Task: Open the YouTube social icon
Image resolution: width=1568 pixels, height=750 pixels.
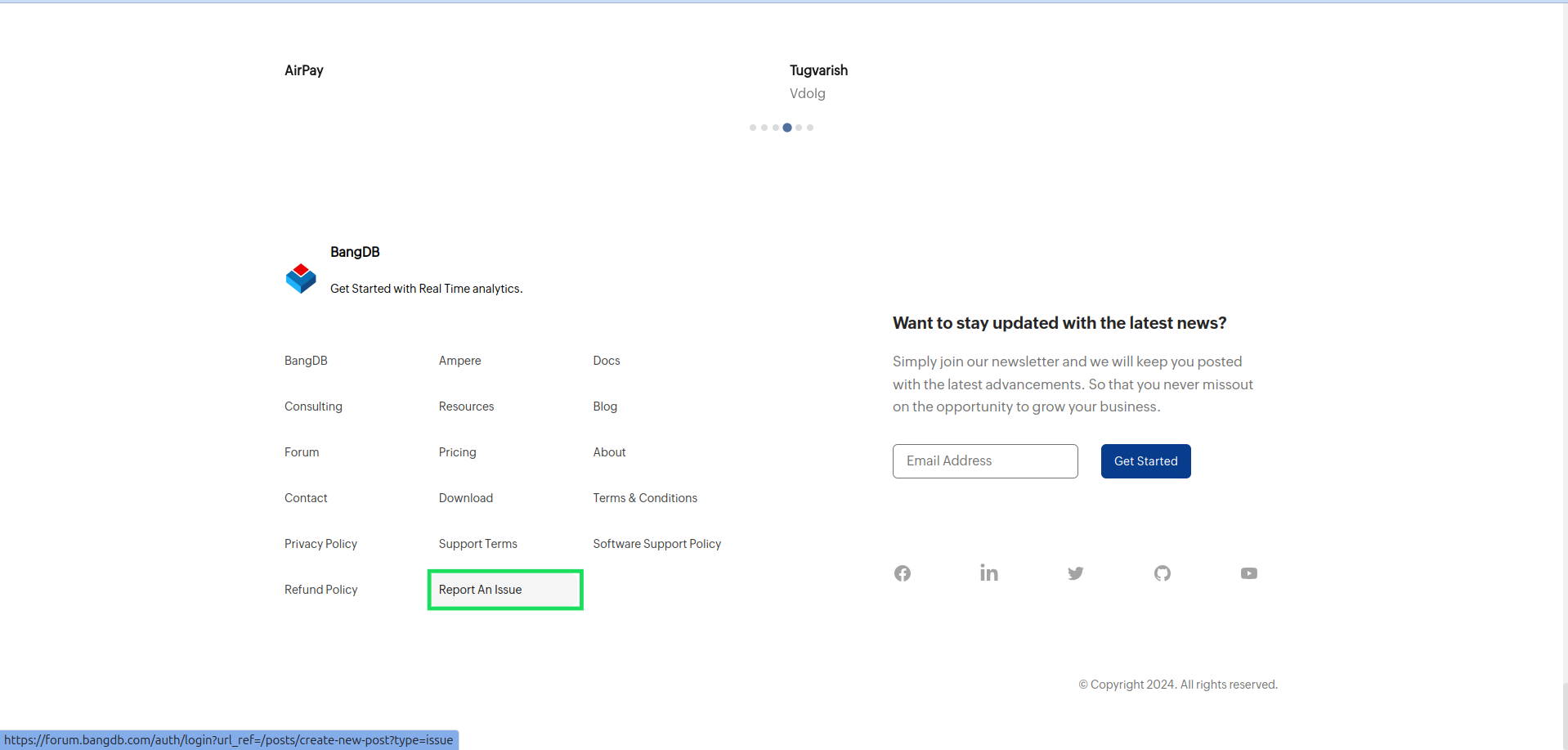Action: point(1249,573)
